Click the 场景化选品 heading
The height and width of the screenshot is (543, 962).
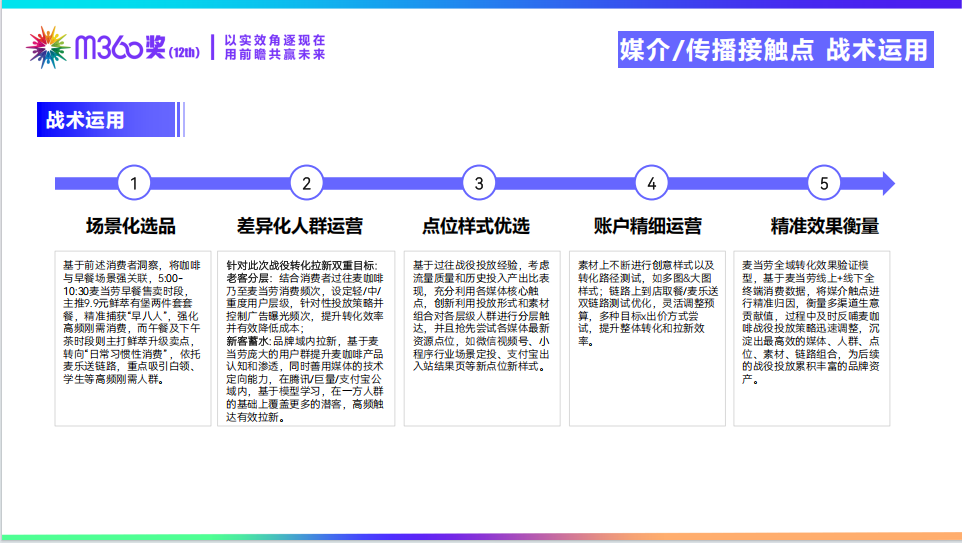point(131,226)
